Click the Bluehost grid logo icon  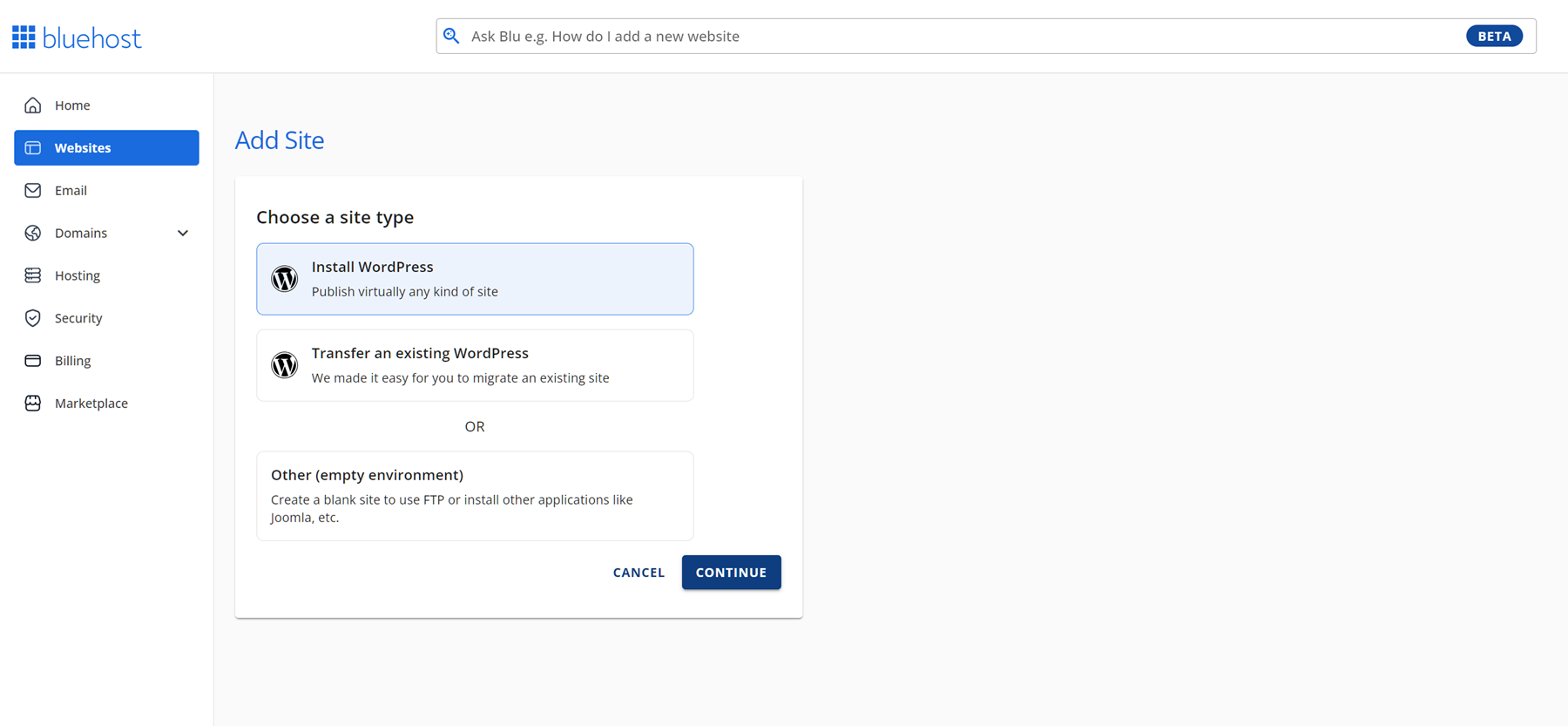click(24, 37)
